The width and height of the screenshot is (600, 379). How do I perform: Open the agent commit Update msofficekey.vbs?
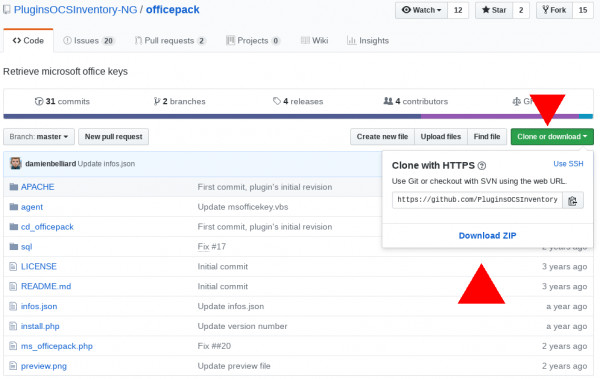coord(243,207)
